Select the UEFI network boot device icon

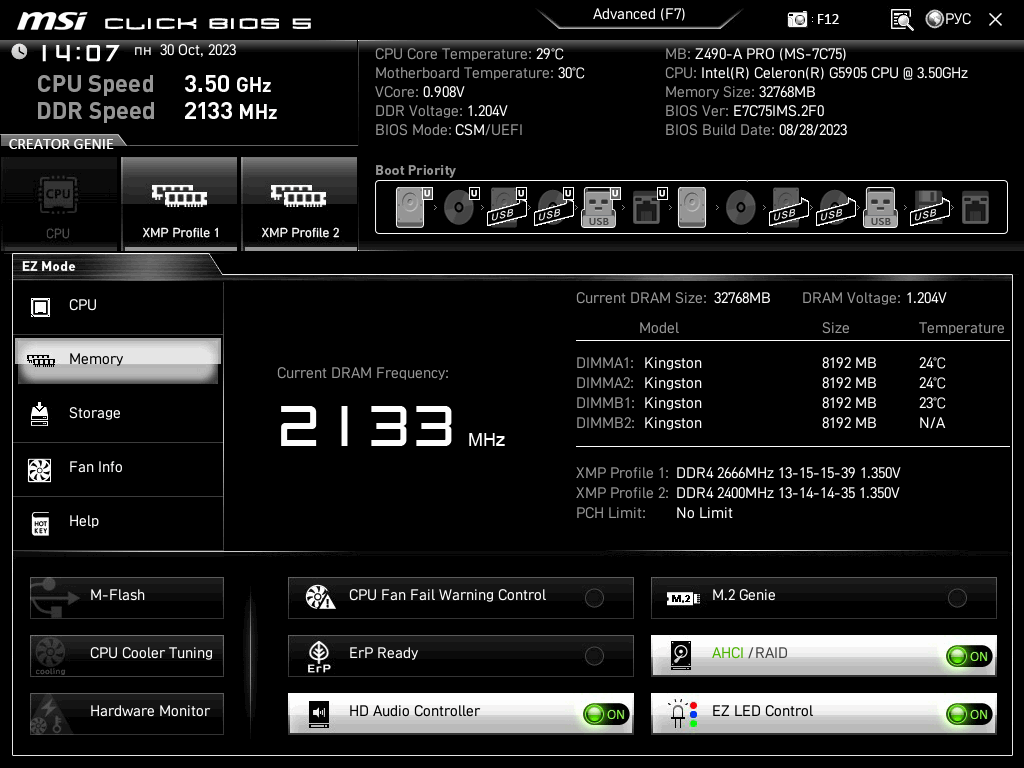[648, 207]
